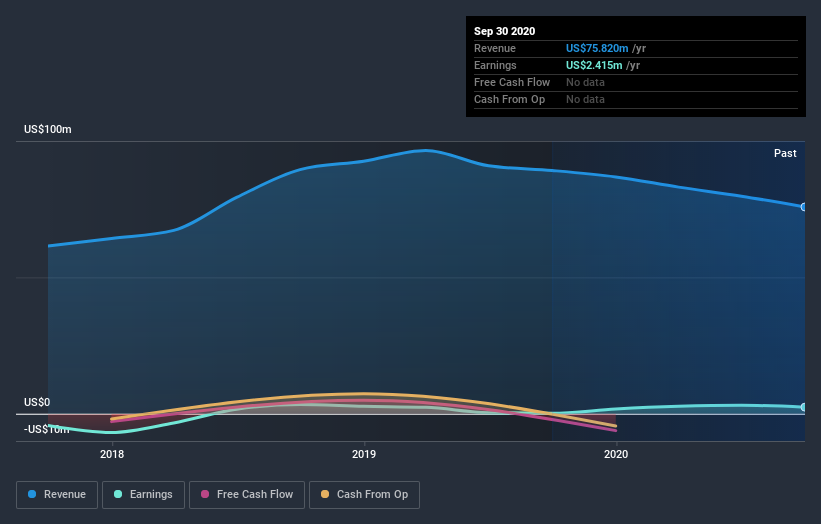Toggle the Revenue series legend button
The image size is (821, 524).
click(57, 495)
